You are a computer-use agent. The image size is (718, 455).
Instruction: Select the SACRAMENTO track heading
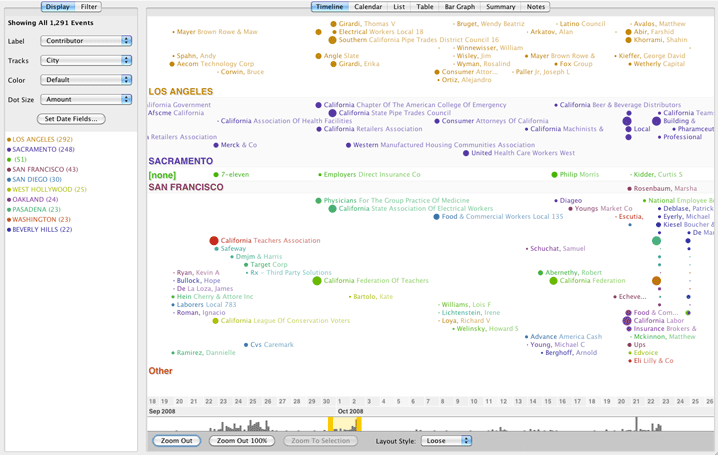(x=180, y=161)
